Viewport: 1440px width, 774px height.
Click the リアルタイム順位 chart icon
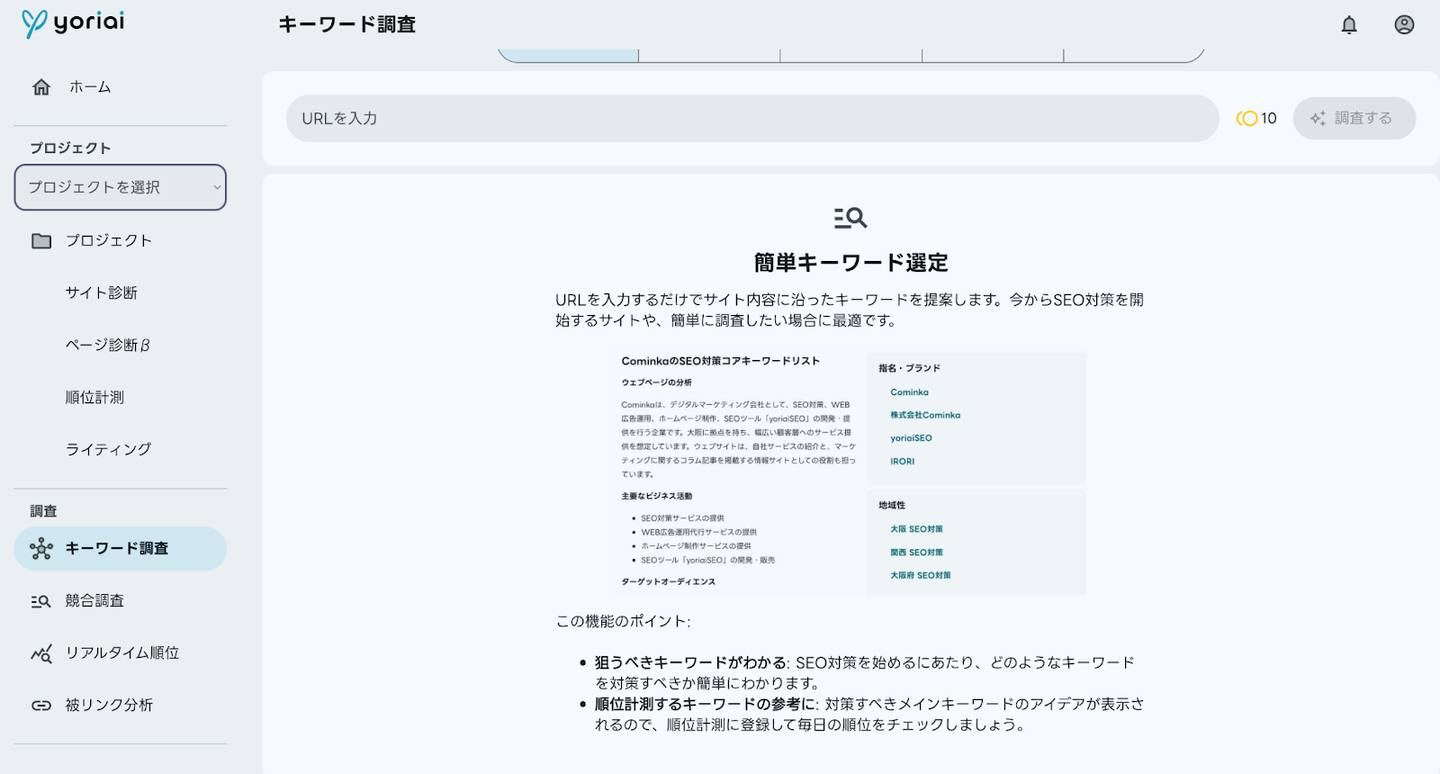point(41,653)
